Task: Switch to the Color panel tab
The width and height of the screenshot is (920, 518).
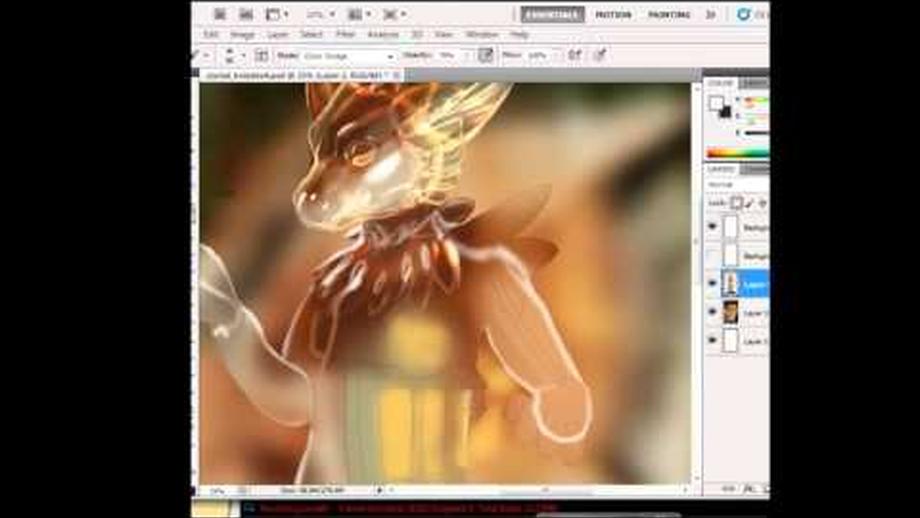Action: 720,83
